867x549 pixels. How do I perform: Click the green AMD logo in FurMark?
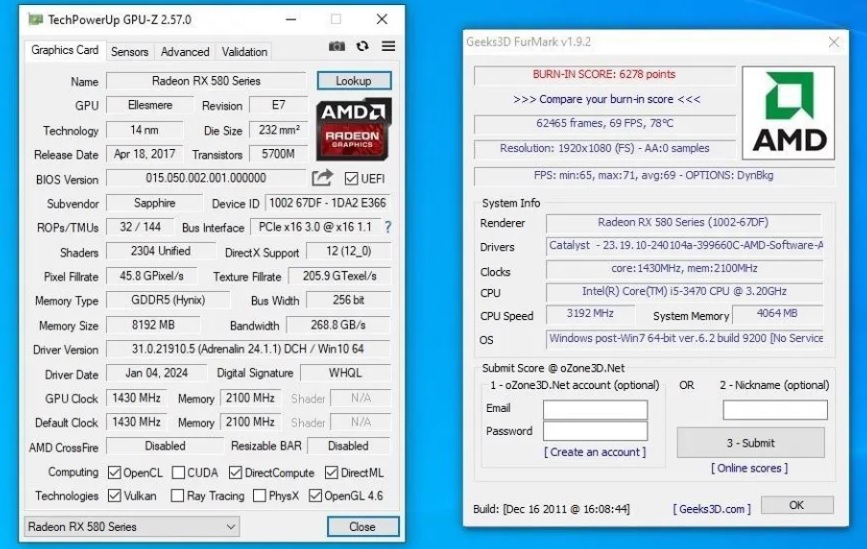pos(788,113)
